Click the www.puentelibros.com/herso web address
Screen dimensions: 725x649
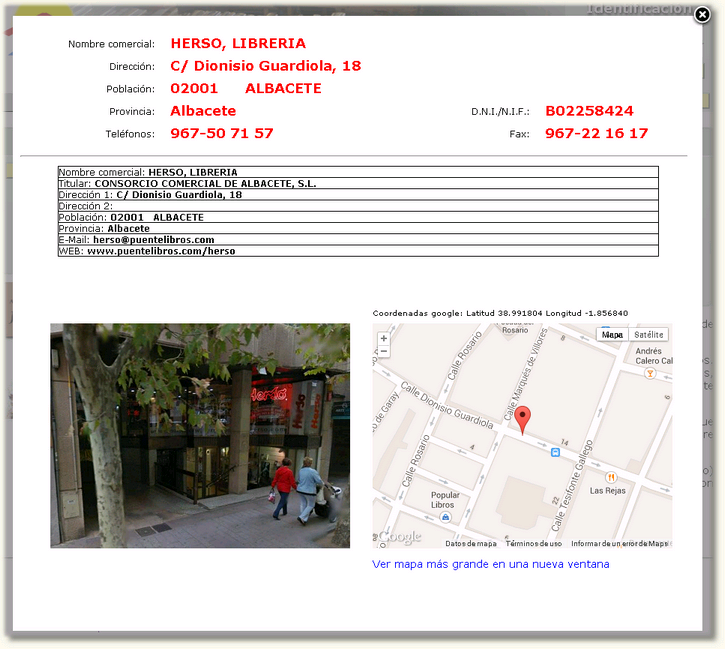tap(161, 251)
